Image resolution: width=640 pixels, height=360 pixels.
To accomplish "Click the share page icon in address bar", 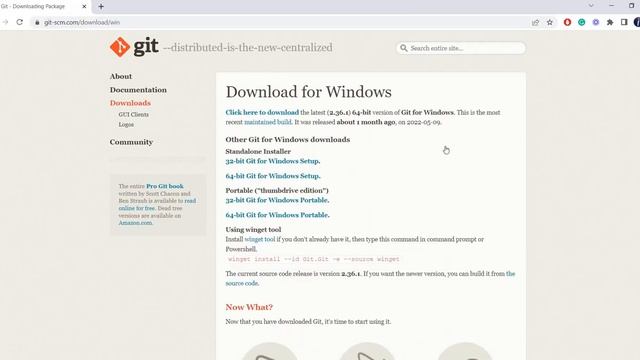I will (x=535, y=22).
